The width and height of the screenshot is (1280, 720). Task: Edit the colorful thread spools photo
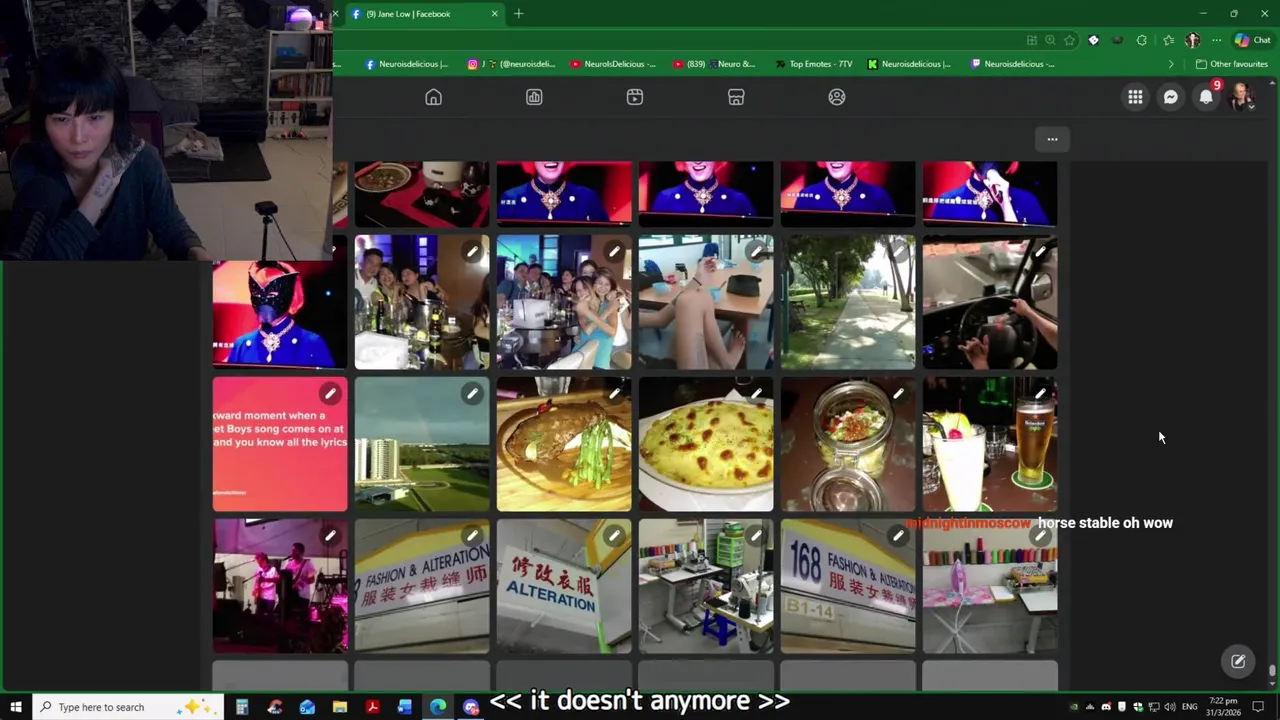point(1041,536)
